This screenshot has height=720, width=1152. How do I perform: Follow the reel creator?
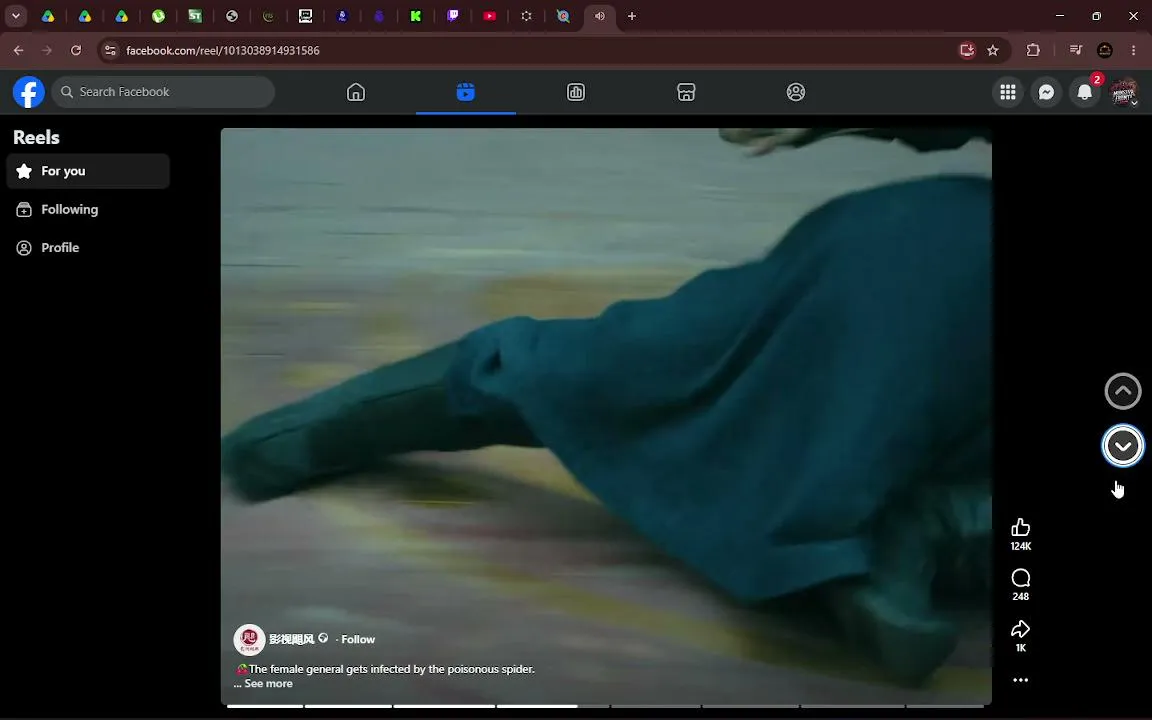[358, 639]
